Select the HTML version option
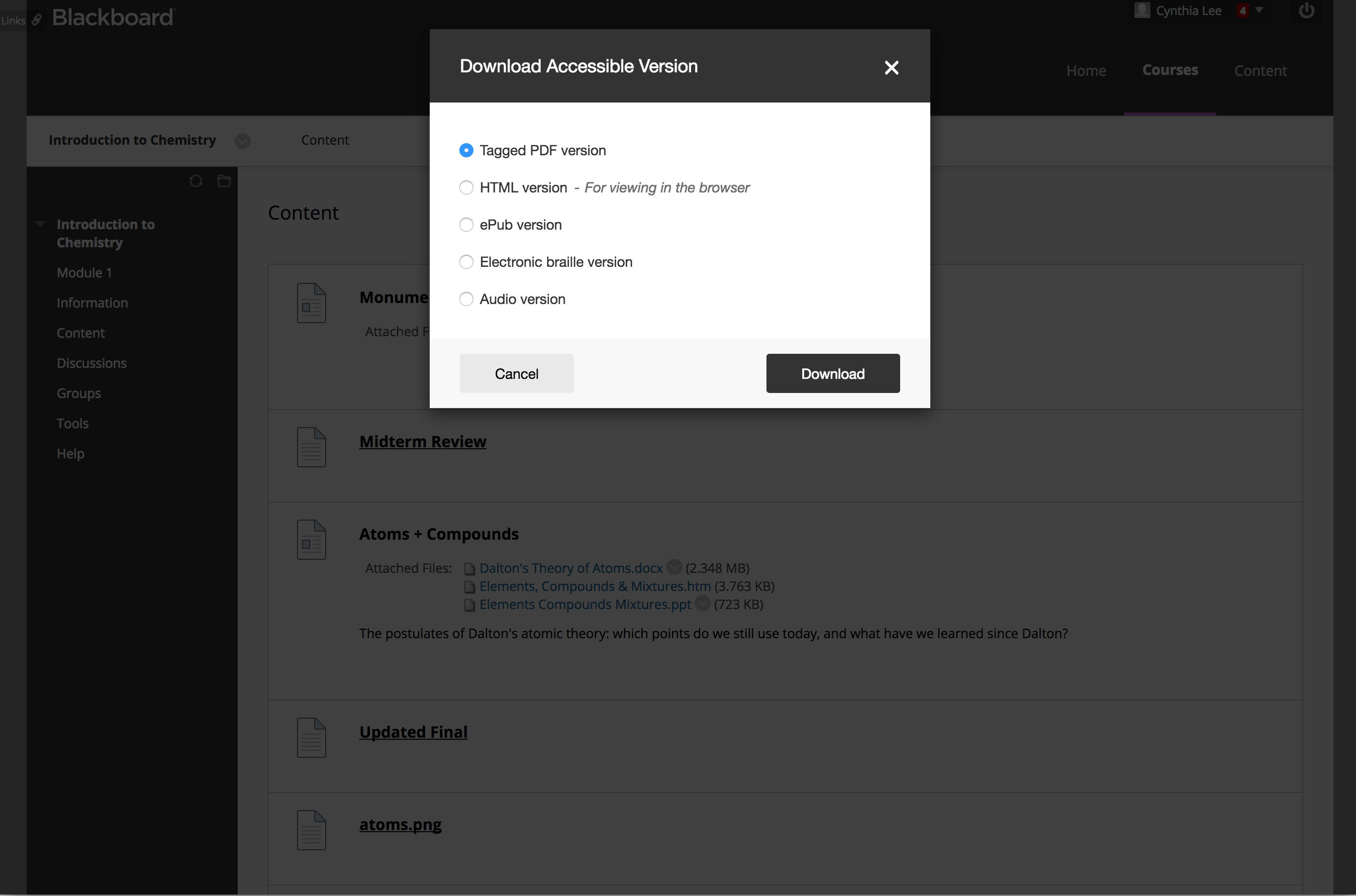 tap(465, 187)
